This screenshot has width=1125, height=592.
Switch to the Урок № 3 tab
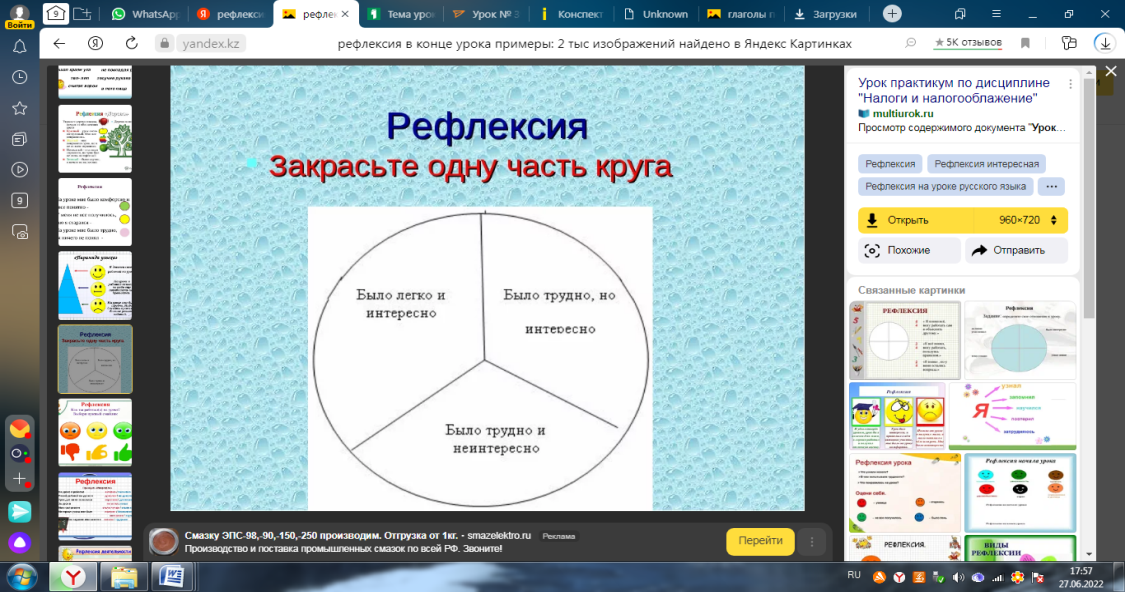(x=486, y=14)
